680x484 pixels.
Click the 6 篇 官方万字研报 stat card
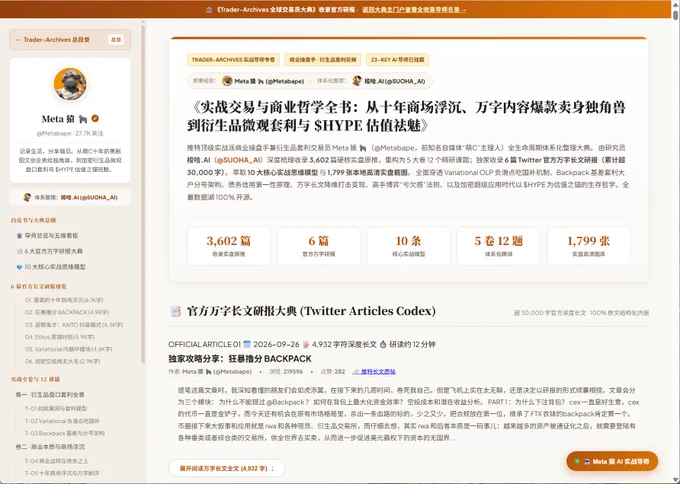pos(319,246)
